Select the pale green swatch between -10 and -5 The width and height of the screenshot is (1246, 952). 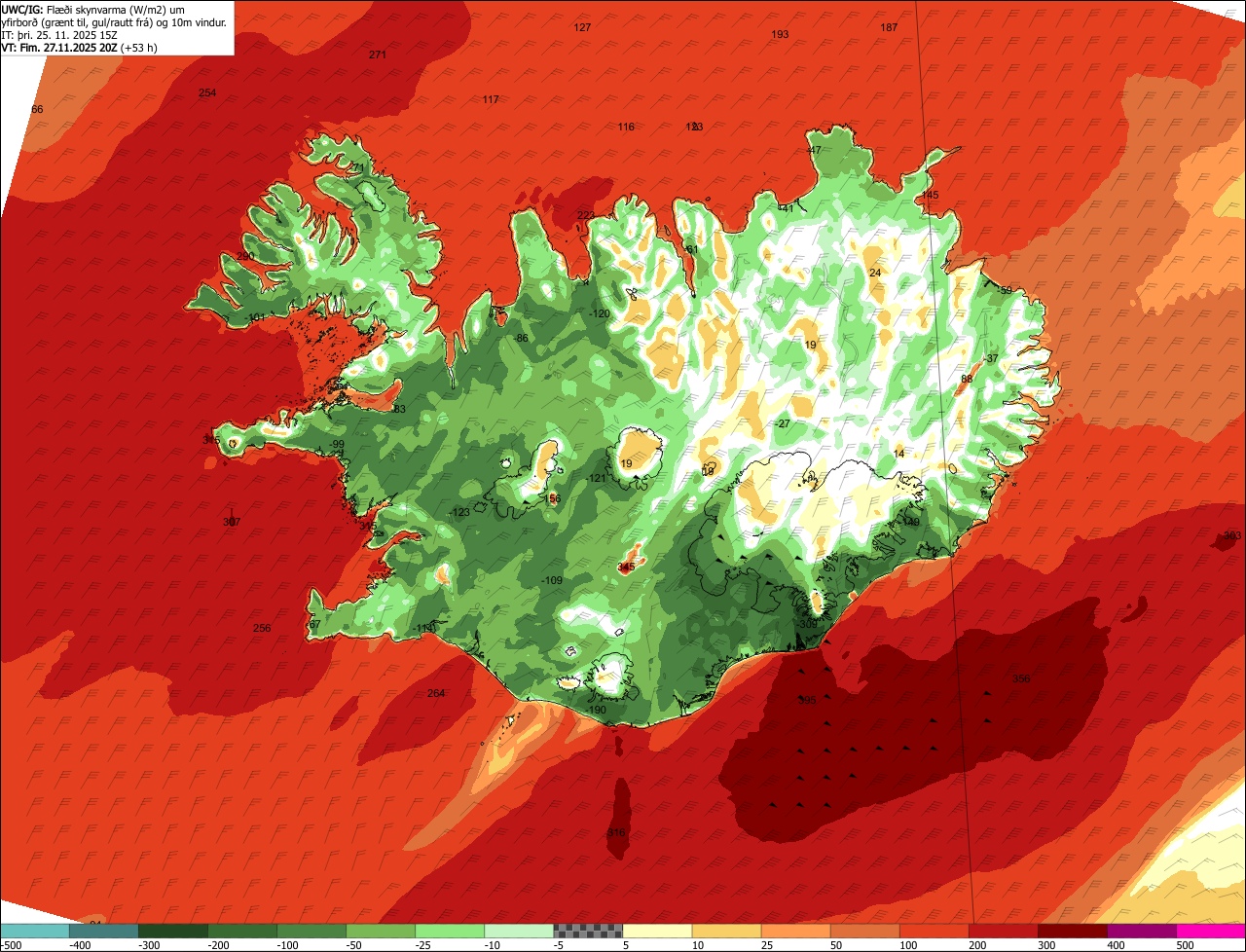[519, 931]
